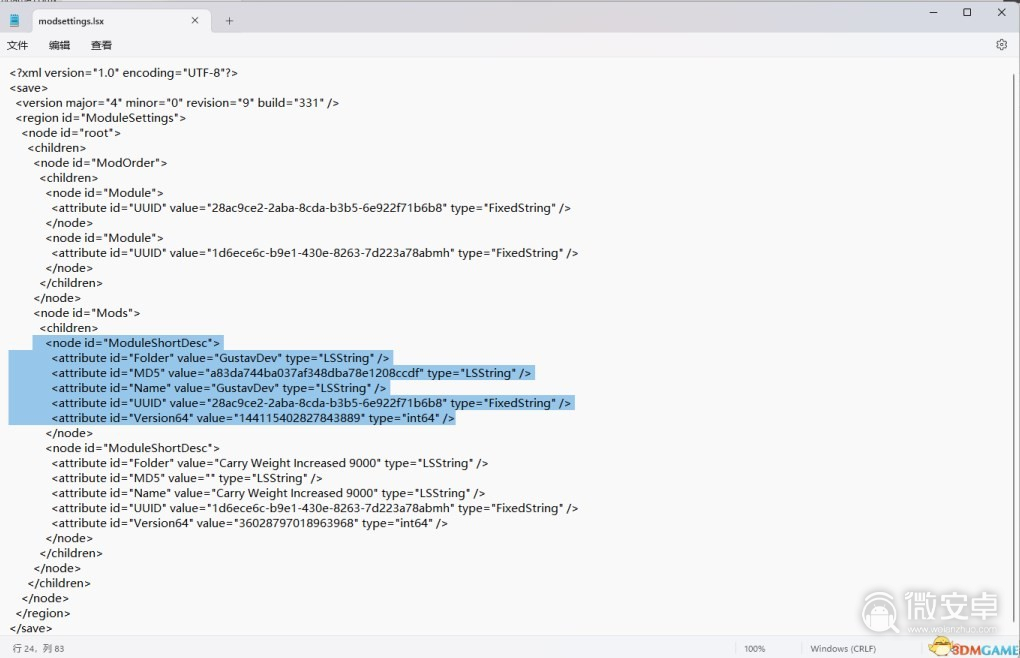
Task: Add a new tab with plus button
Action: pyautogui.click(x=229, y=20)
